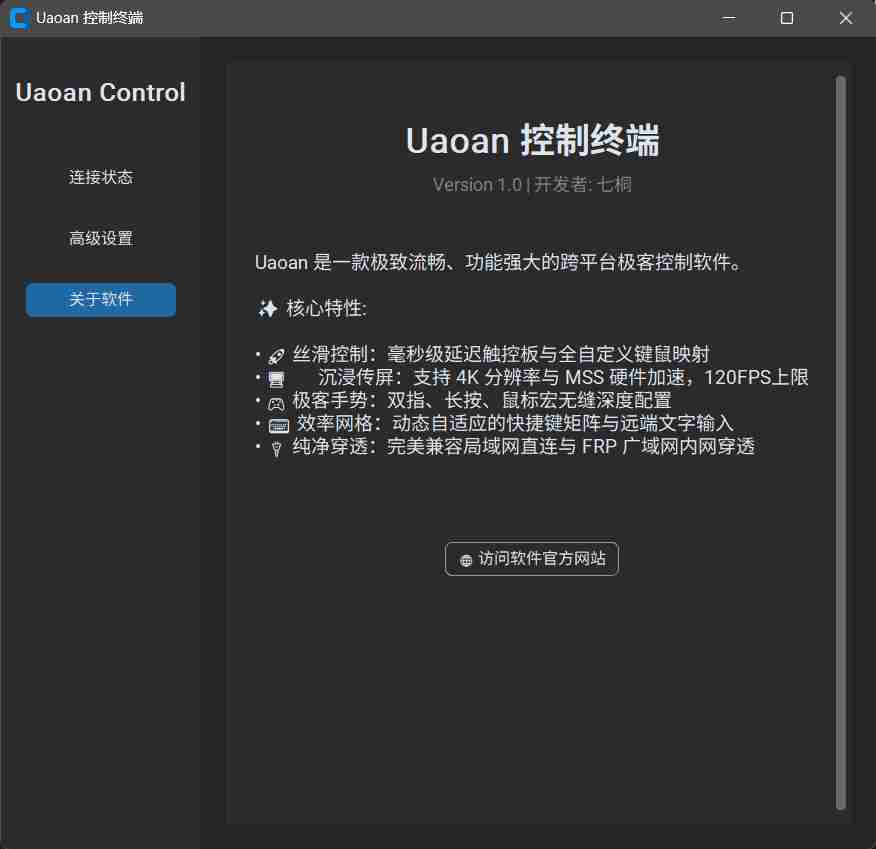
Task: Click the 访问软件官方网站 button
Action: pos(531,559)
